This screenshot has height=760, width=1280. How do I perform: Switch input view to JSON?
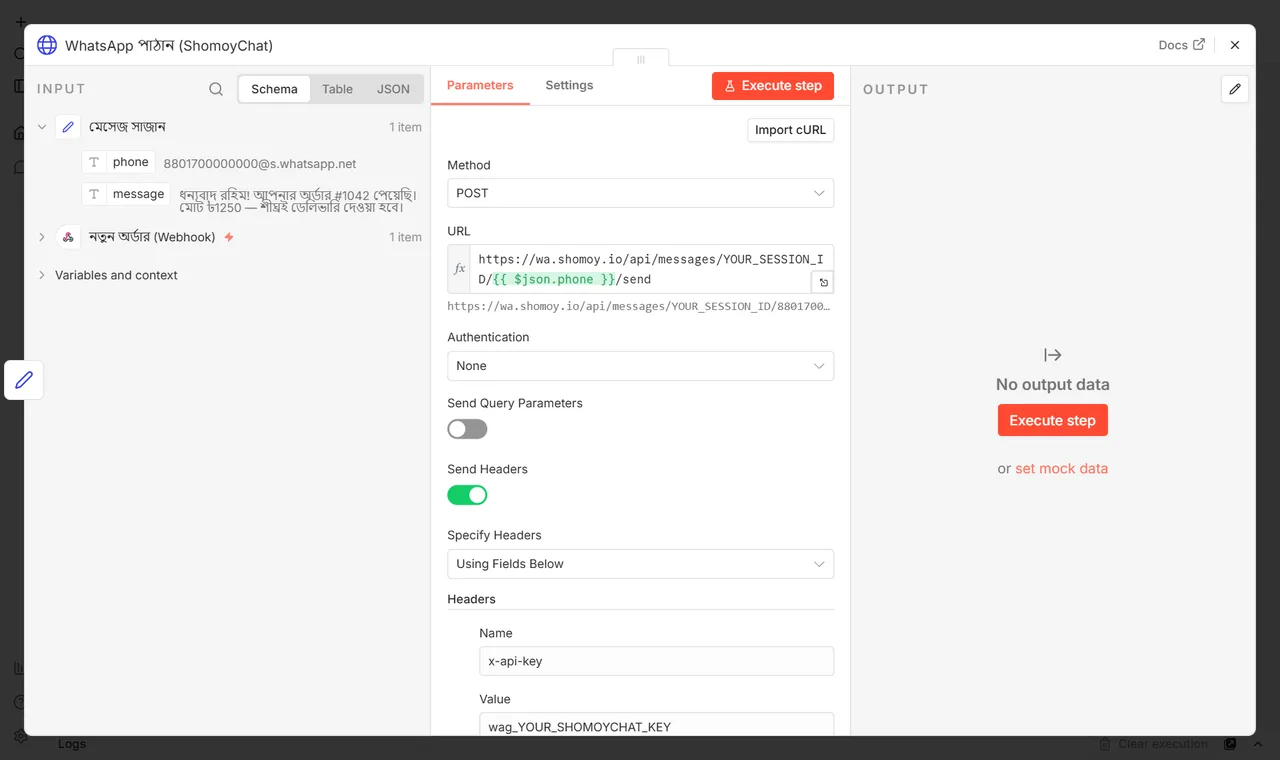[393, 89]
